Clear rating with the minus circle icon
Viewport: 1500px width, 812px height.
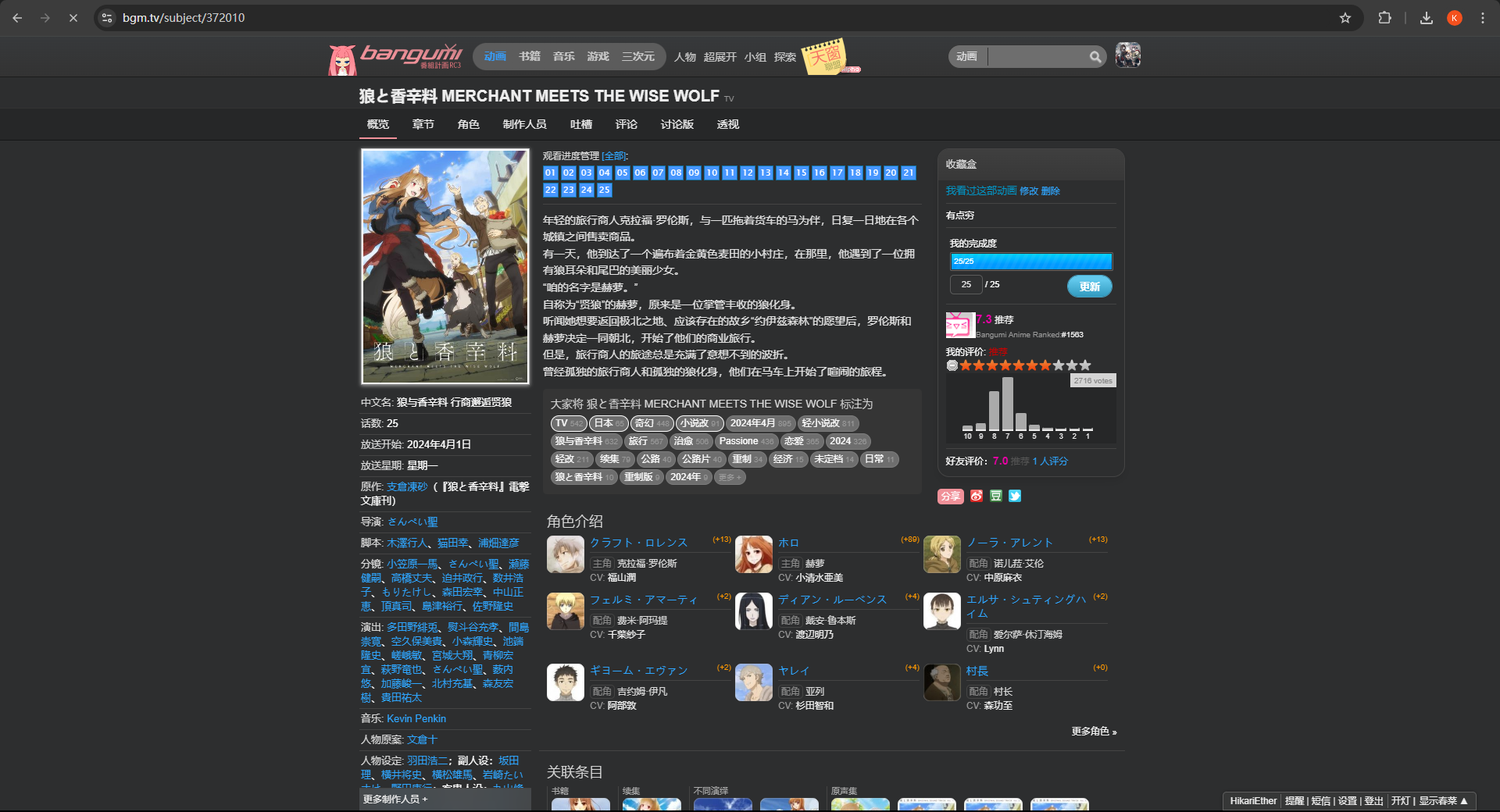(952, 365)
